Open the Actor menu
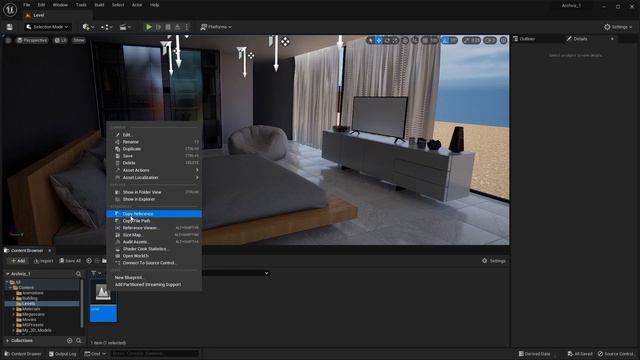The image size is (640, 360). point(137,5)
